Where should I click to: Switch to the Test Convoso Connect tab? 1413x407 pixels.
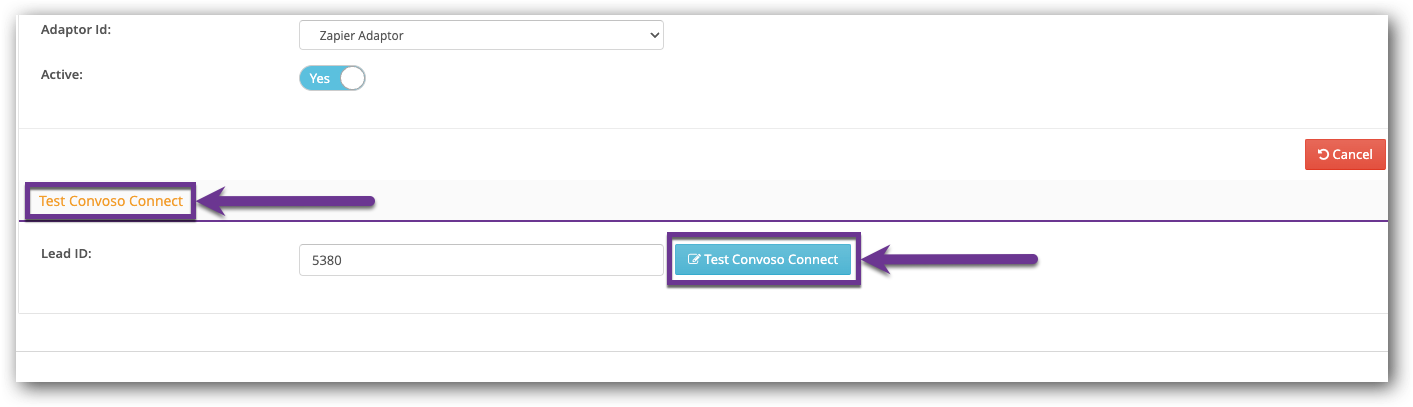tap(111, 201)
